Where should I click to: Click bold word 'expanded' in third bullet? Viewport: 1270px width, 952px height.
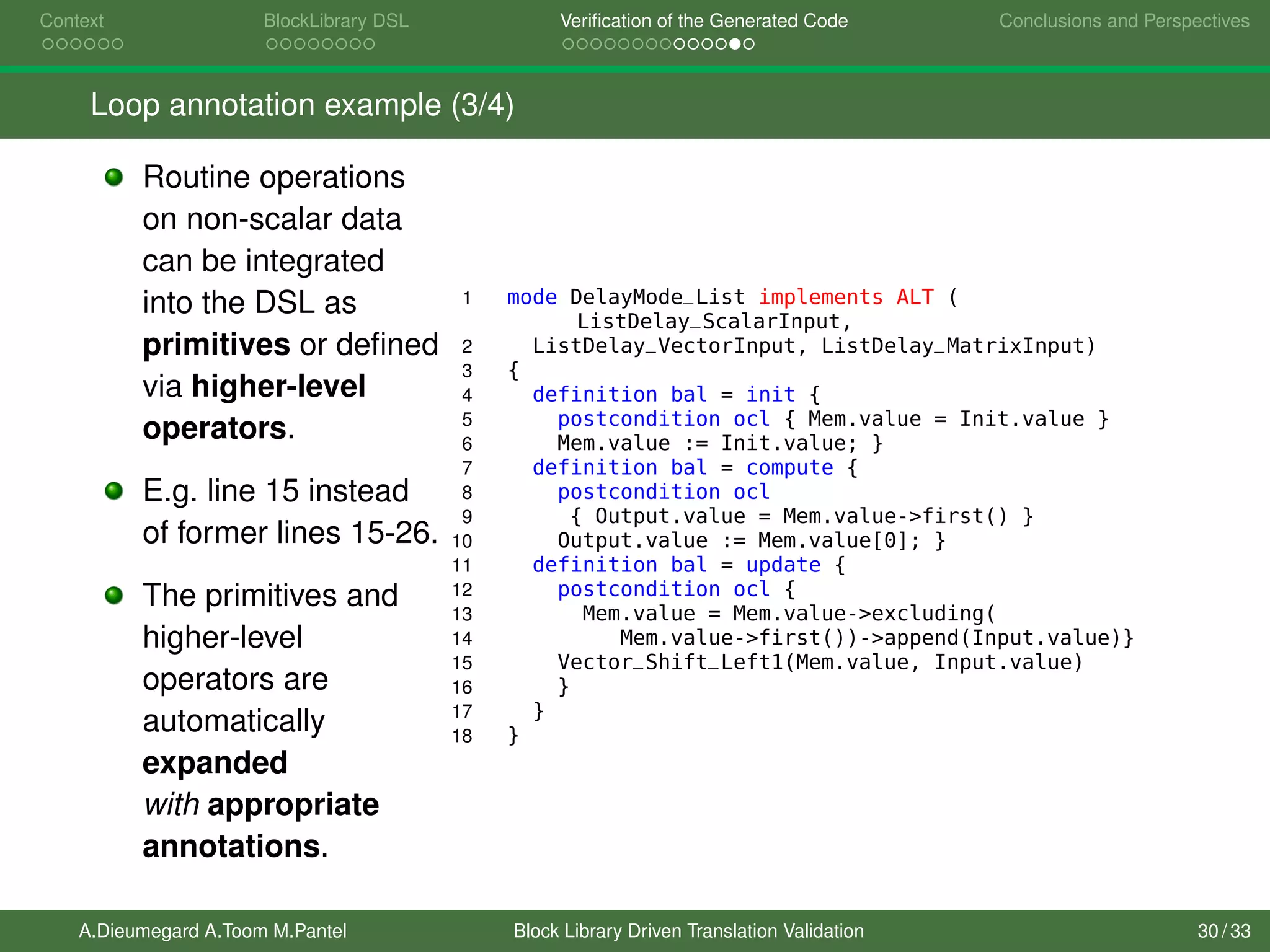215,764
